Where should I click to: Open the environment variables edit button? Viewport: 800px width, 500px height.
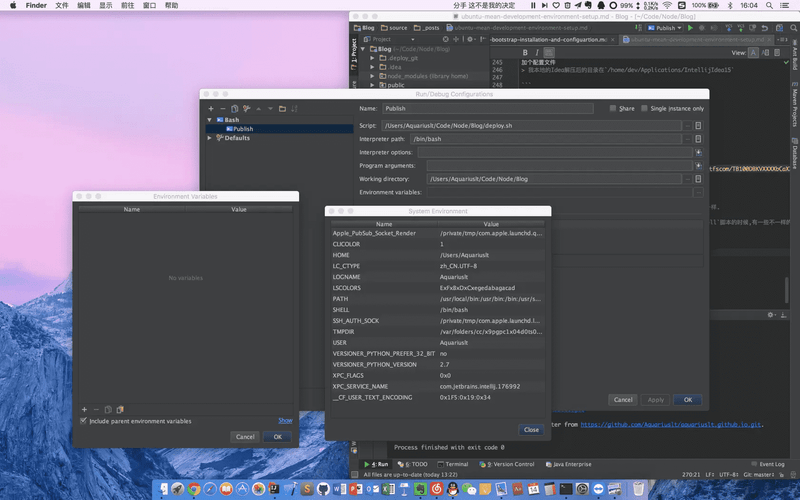click(698, 192)
